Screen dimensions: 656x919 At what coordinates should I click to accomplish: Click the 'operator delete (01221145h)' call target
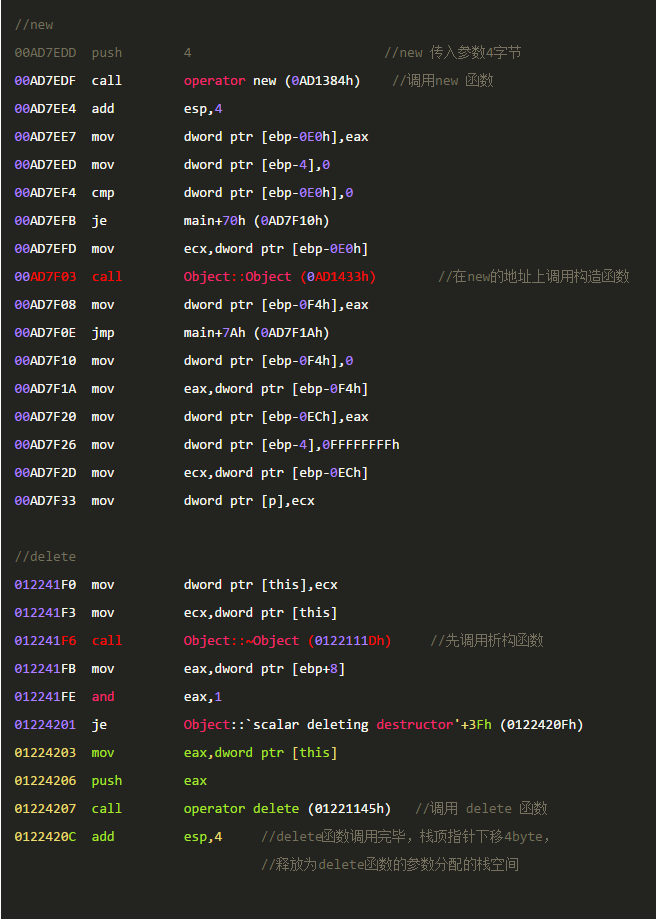[287, 809]
